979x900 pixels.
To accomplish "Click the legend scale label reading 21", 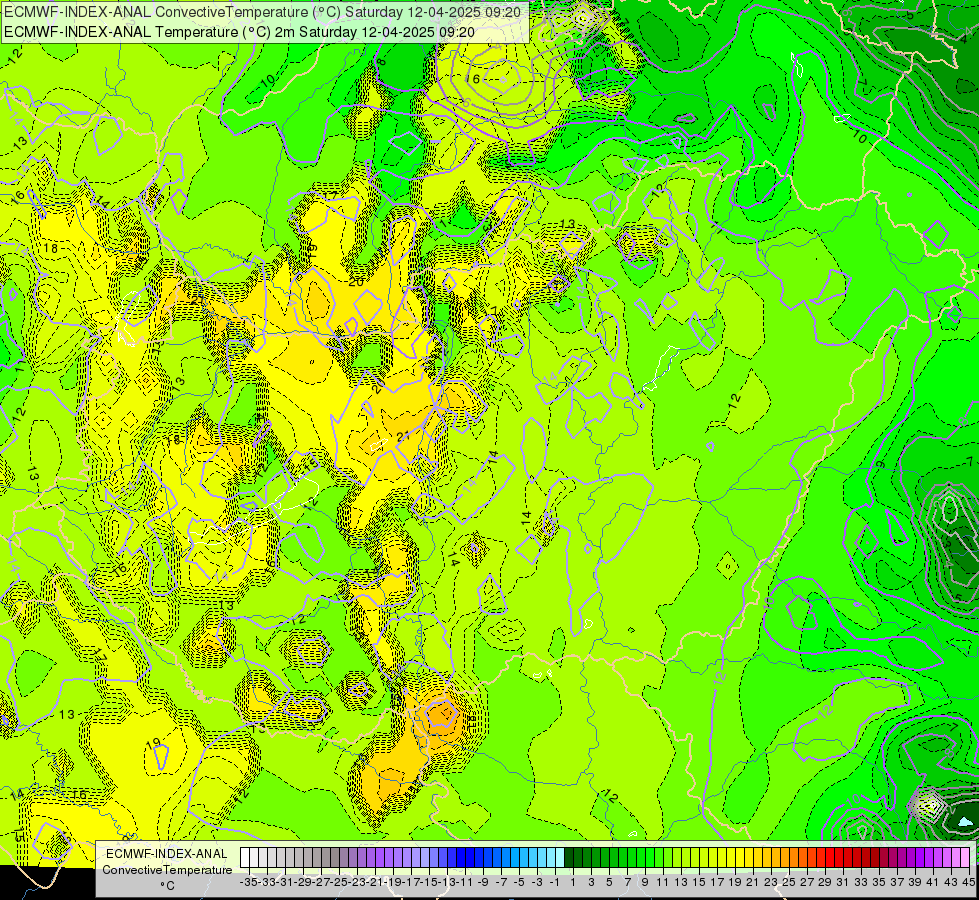I will click(754, 883).
